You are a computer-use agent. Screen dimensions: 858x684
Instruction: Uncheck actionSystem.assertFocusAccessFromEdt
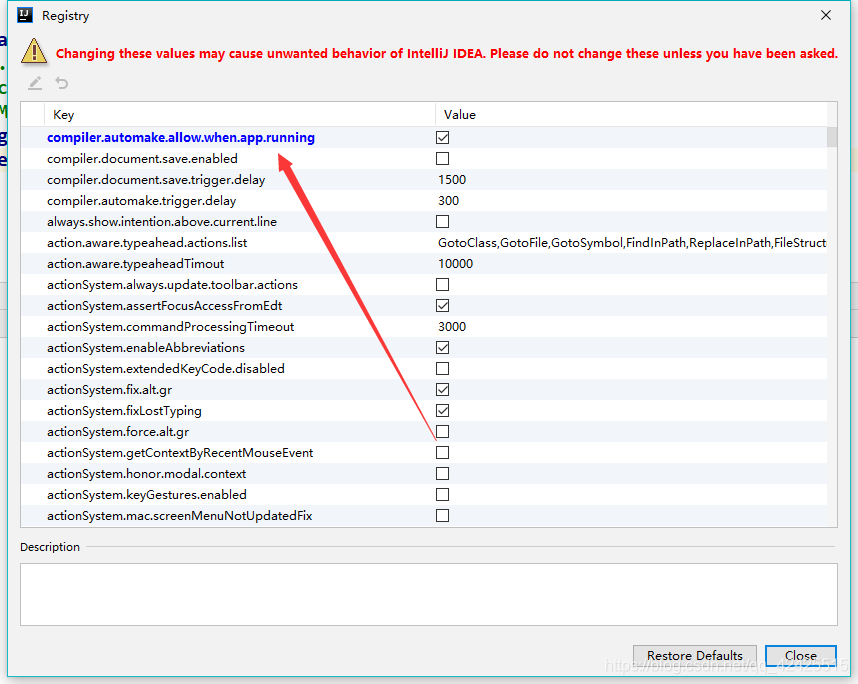(x=443, y=306)
